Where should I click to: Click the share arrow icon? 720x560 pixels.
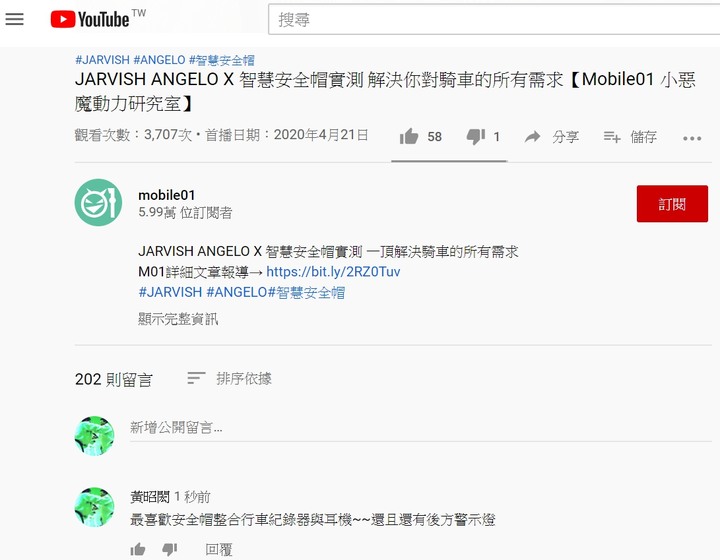533,136
